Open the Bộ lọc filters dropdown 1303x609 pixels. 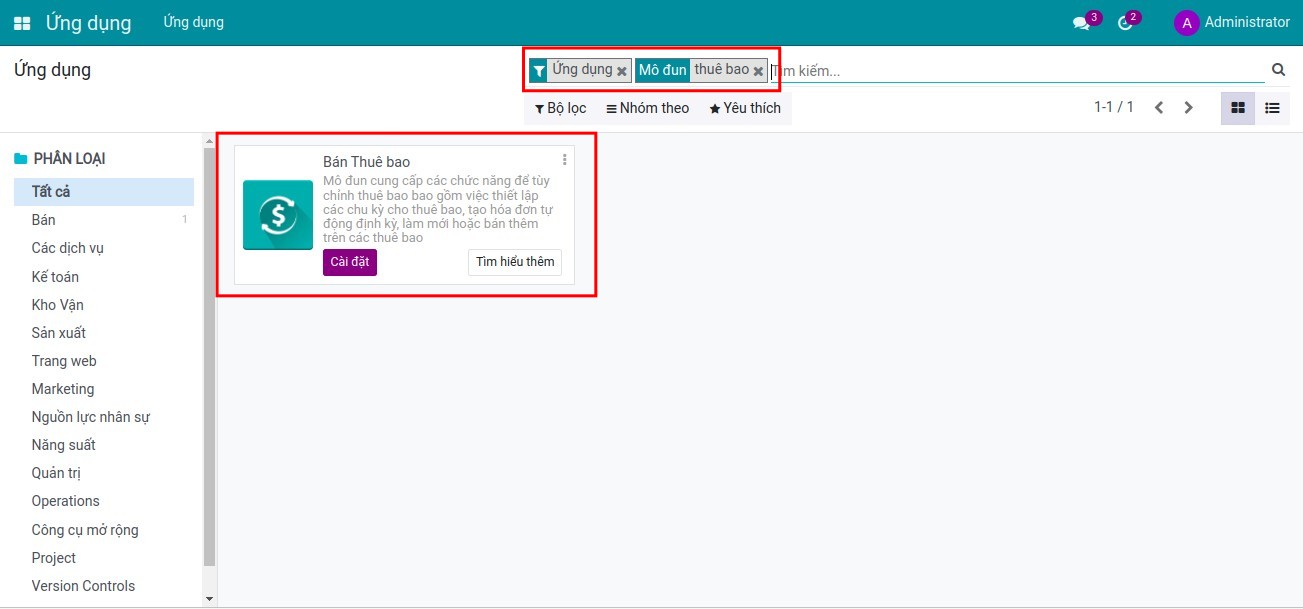[x=560, y=108]
